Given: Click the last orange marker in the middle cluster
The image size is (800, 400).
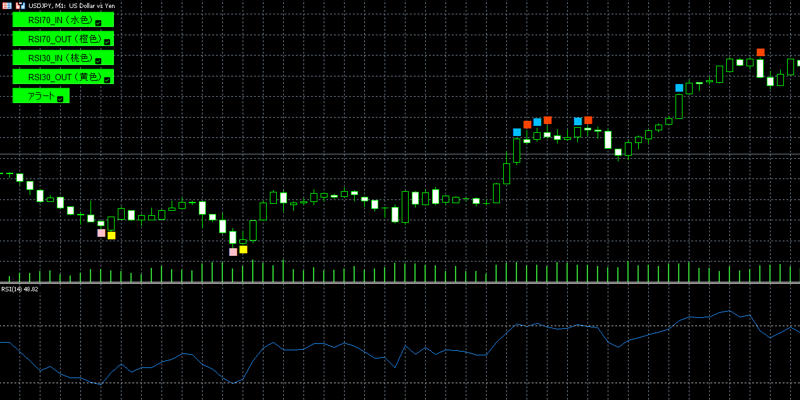Looking at the screenshot, I should tap(587, 121).
